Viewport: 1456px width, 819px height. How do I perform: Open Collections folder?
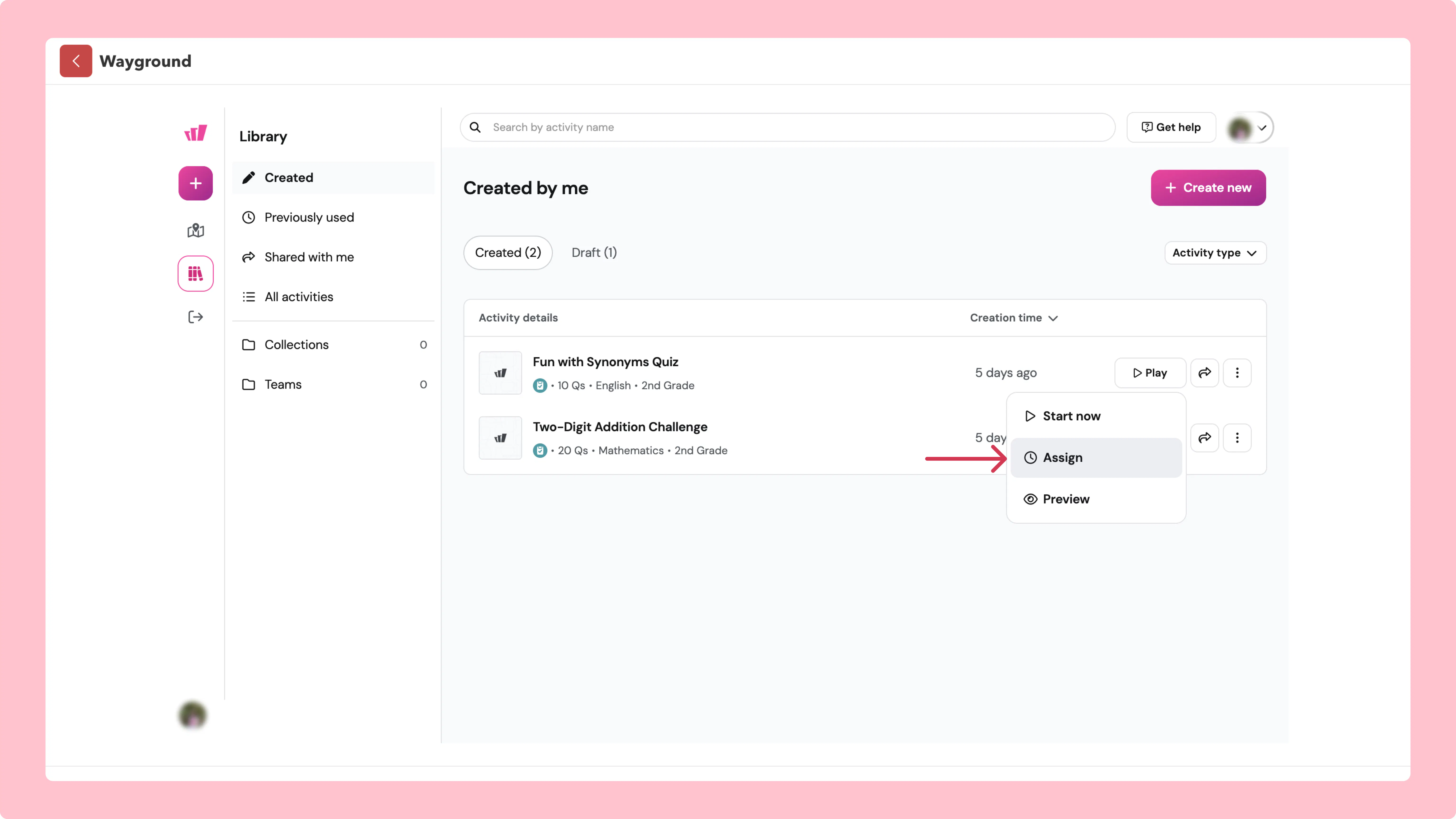(x=333, y=345)
